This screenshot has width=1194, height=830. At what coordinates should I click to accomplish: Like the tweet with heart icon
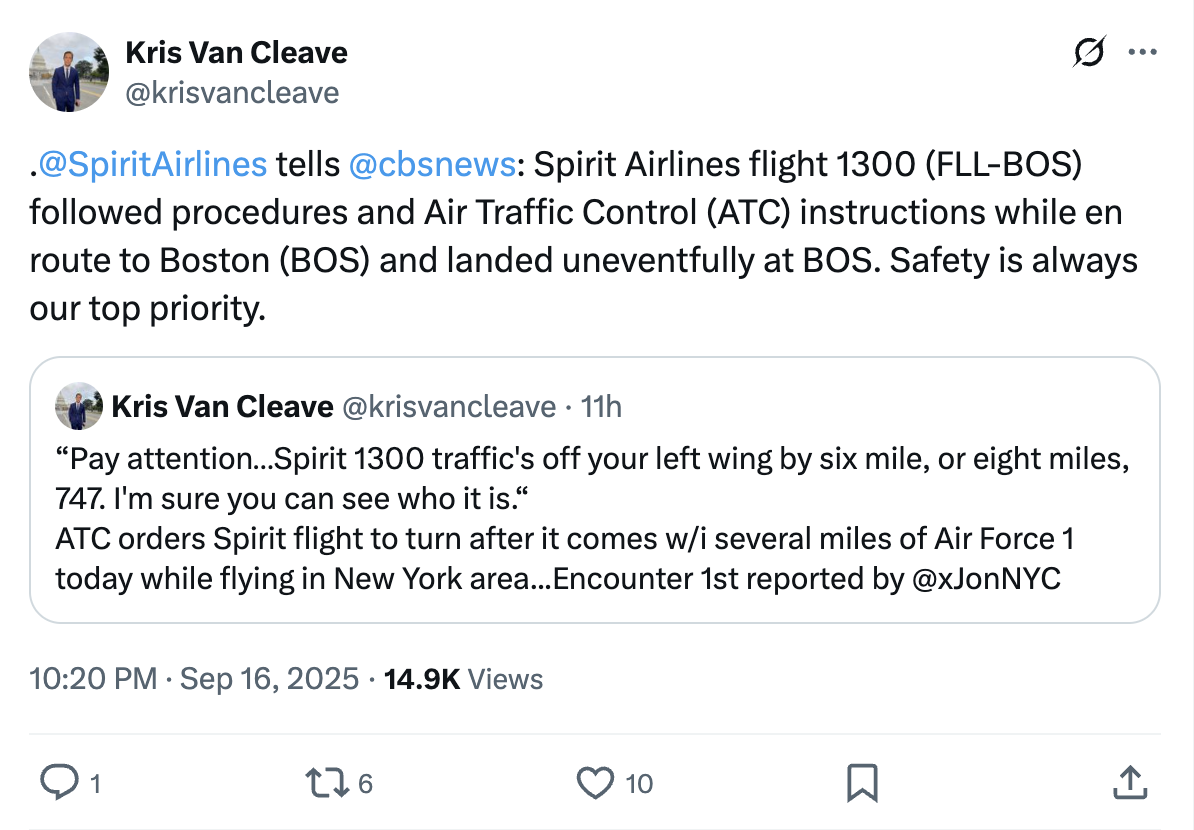coord(596,782)
